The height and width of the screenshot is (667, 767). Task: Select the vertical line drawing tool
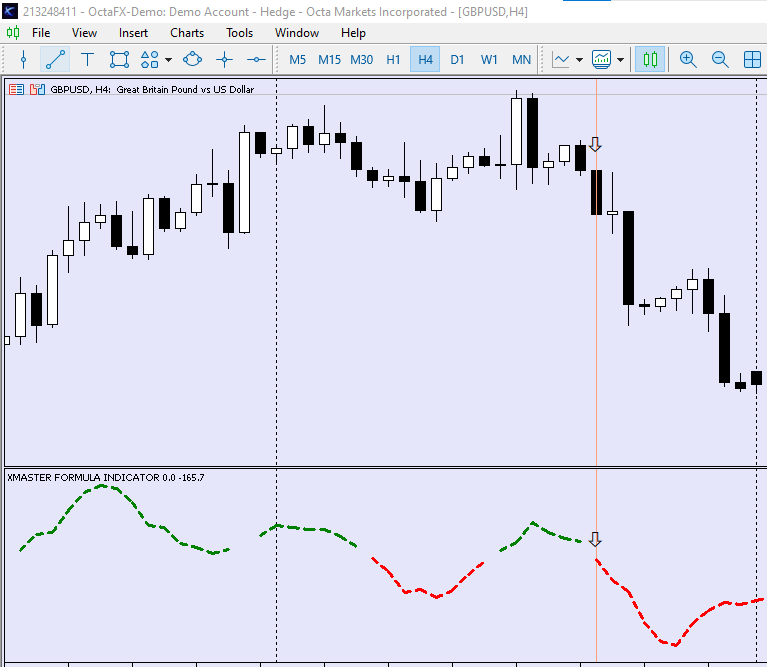(23, 60)
